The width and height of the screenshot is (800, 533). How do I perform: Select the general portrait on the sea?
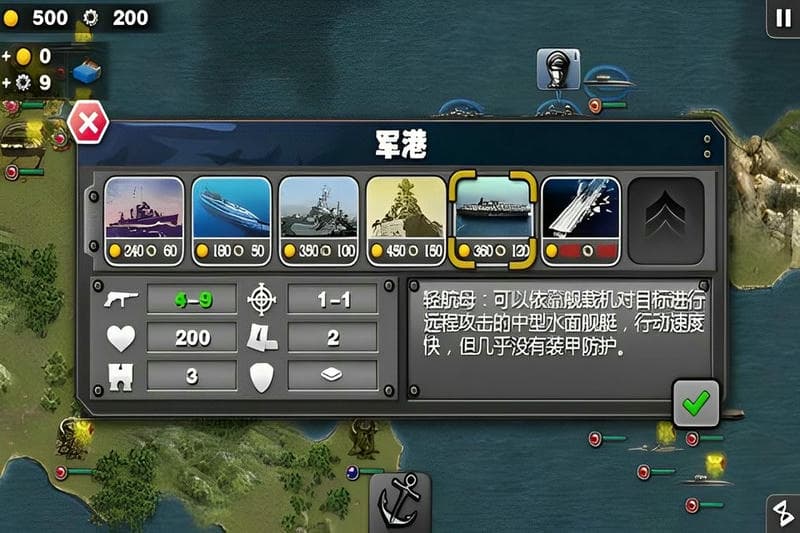(x=559, y=69)
